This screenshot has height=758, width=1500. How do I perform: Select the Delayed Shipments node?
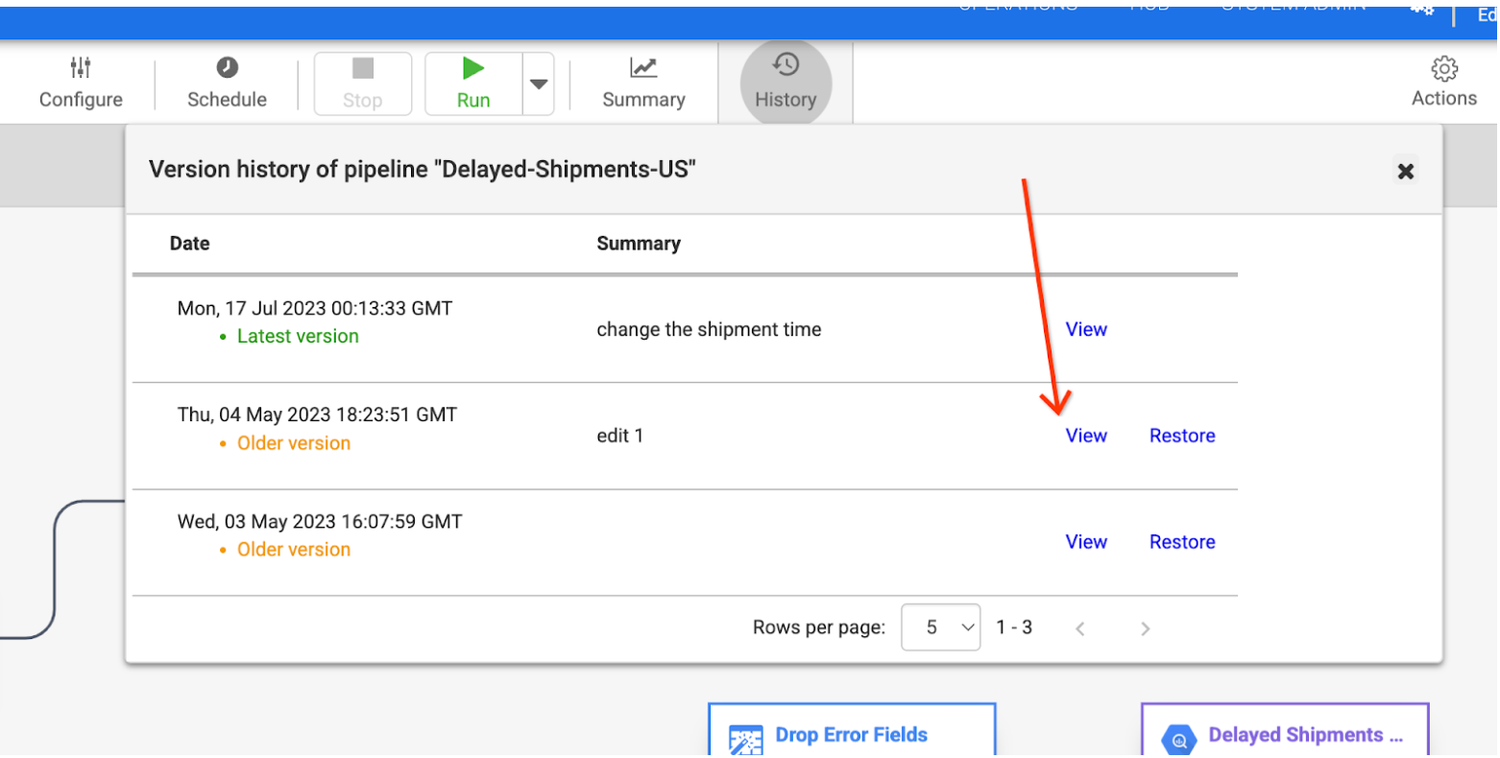pyautogui.click(x=1285, y=731)
